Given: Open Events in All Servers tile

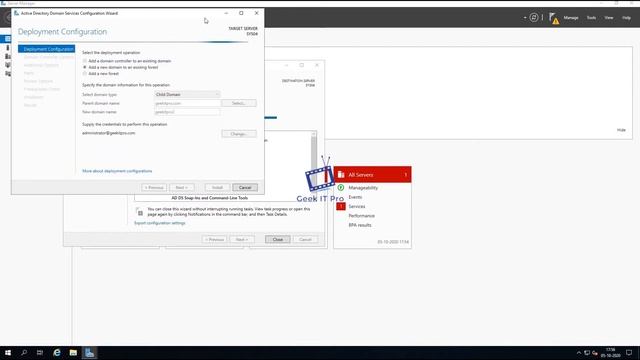Looking at the screenshot, I should (x=355, y=197).
